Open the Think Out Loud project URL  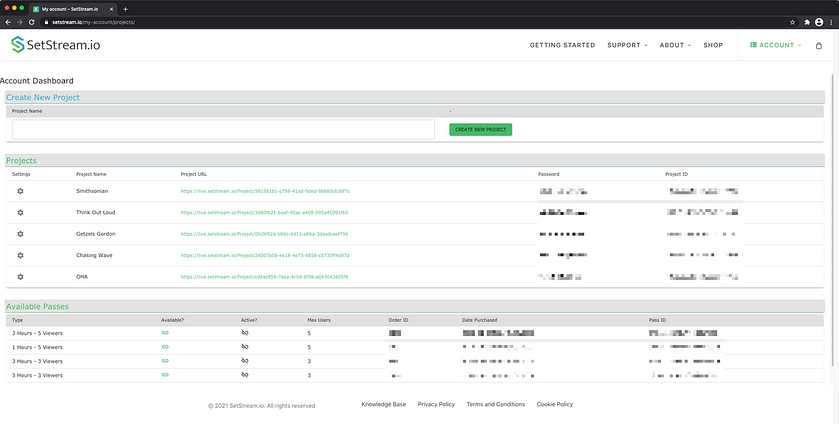tap(264, 213)
